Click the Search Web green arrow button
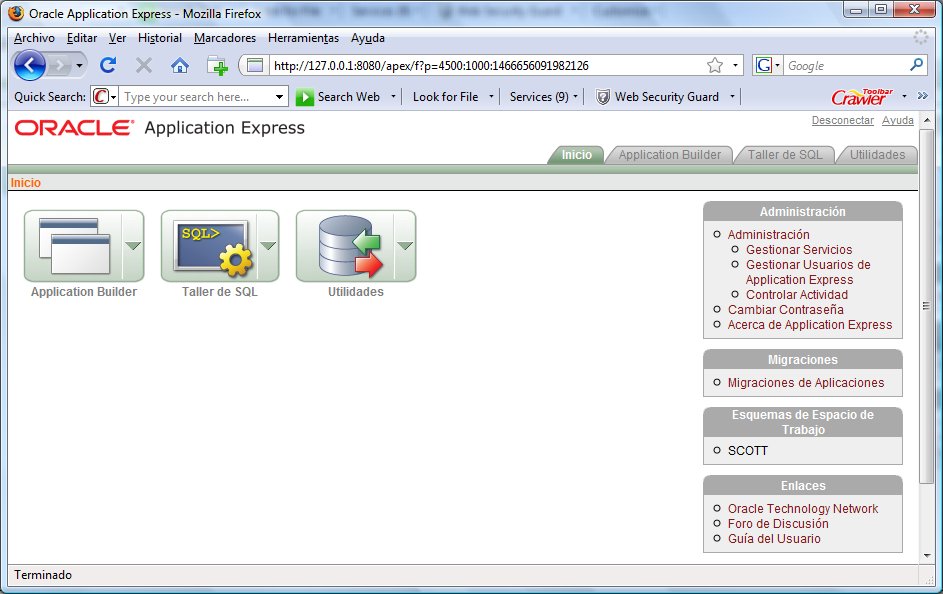Image resolution: width=943 pixels, height=594 pixels. [304, 97]
